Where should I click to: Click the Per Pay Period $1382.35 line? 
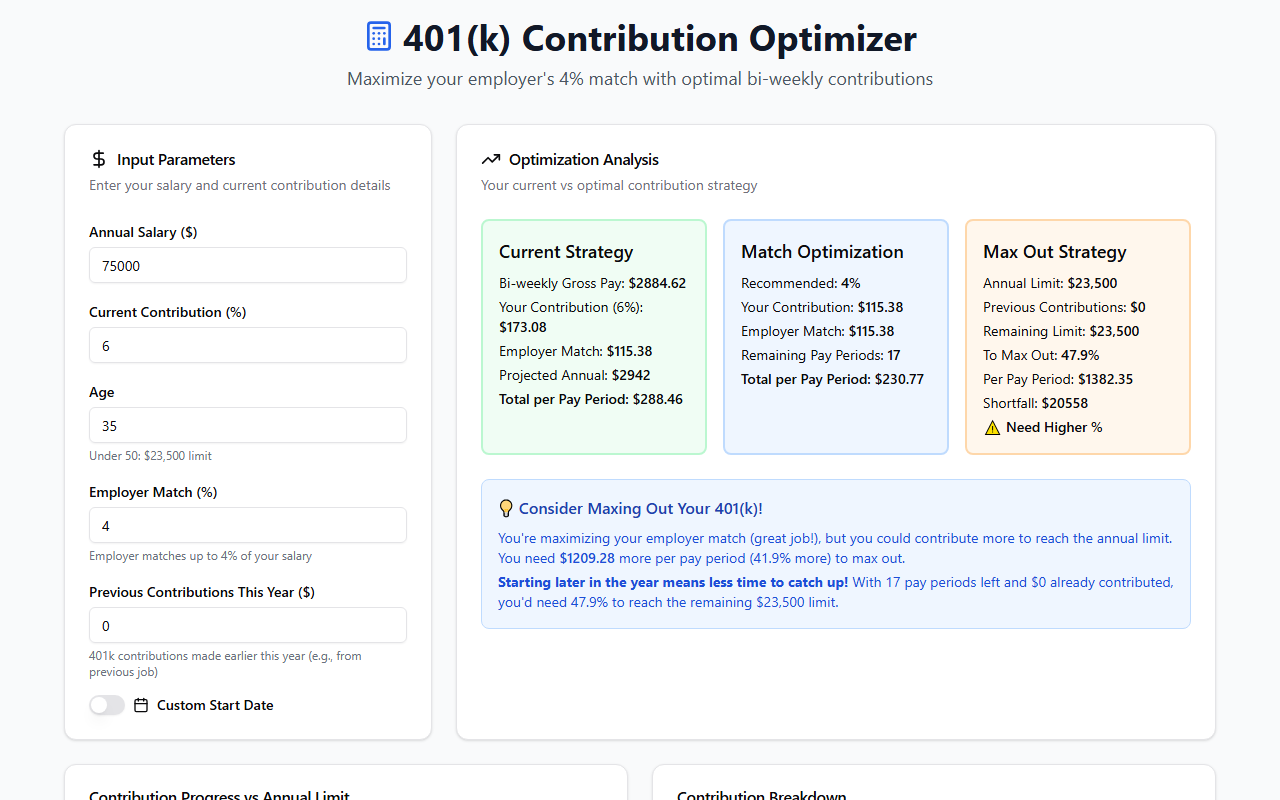pos(1058,379)
